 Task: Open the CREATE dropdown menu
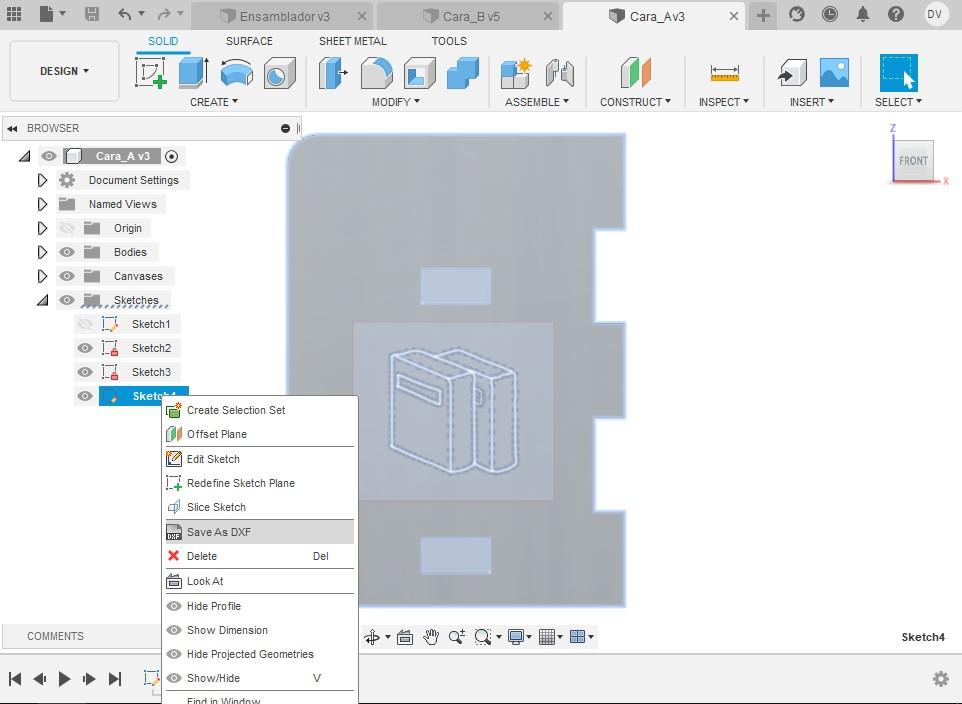[x=214, y=102]
